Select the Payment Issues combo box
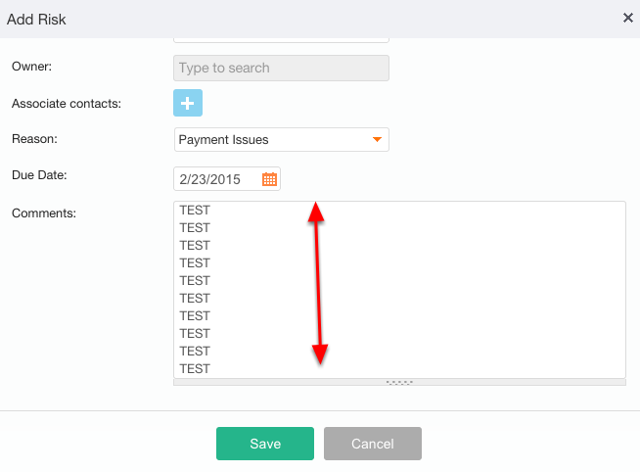 tap(281, 140)
